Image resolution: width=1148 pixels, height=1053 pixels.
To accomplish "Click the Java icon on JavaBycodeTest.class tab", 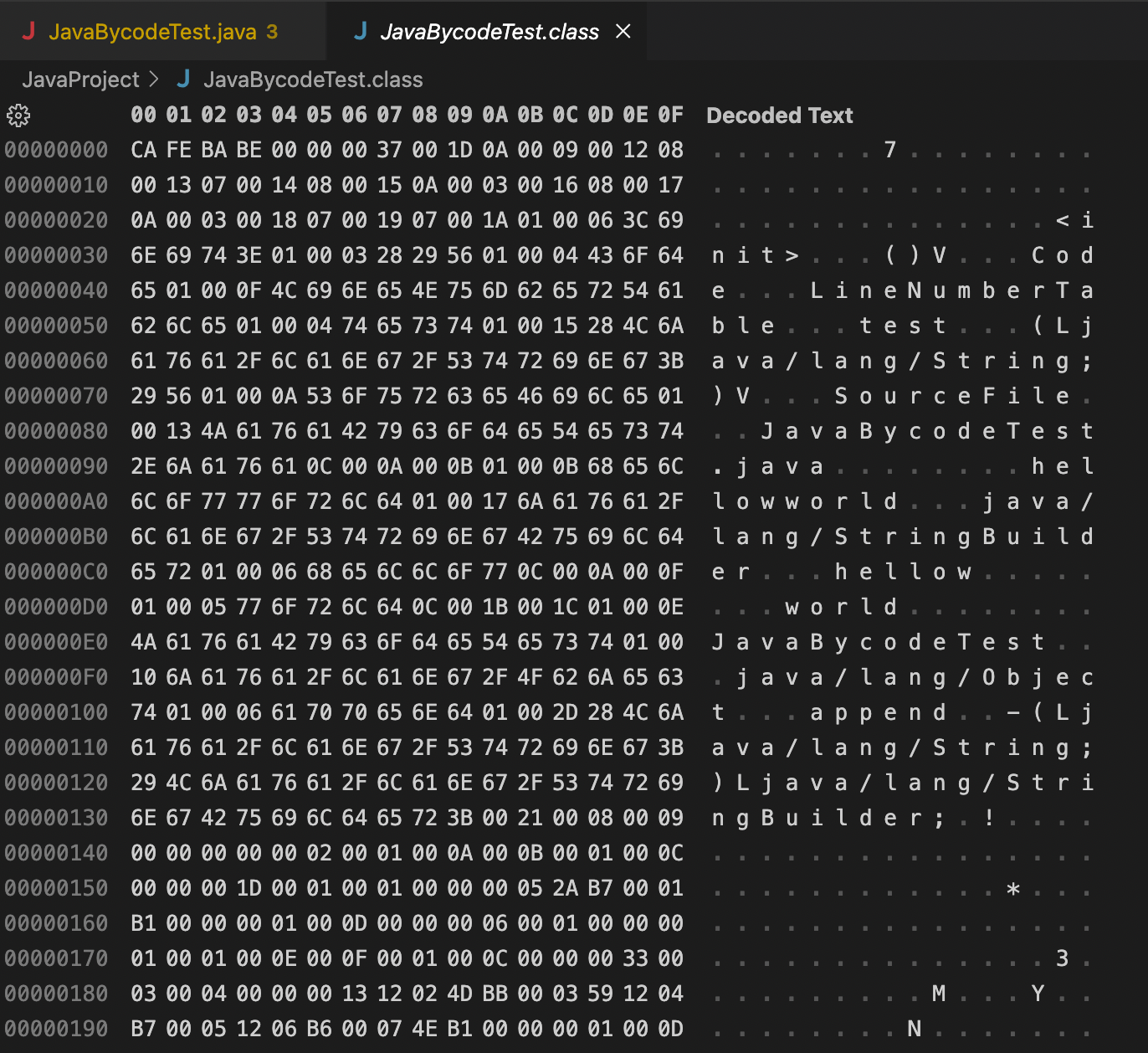I will click(361, 32).
